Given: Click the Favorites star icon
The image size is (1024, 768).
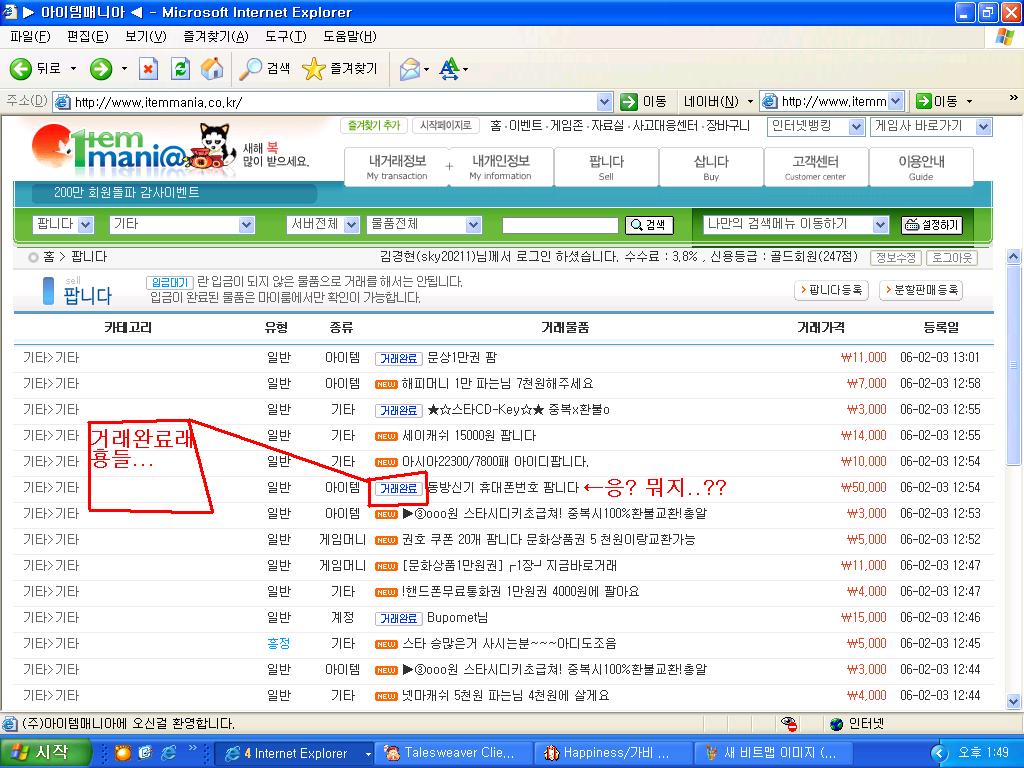Looking at the screenshot, I should (x=313, y=69).
